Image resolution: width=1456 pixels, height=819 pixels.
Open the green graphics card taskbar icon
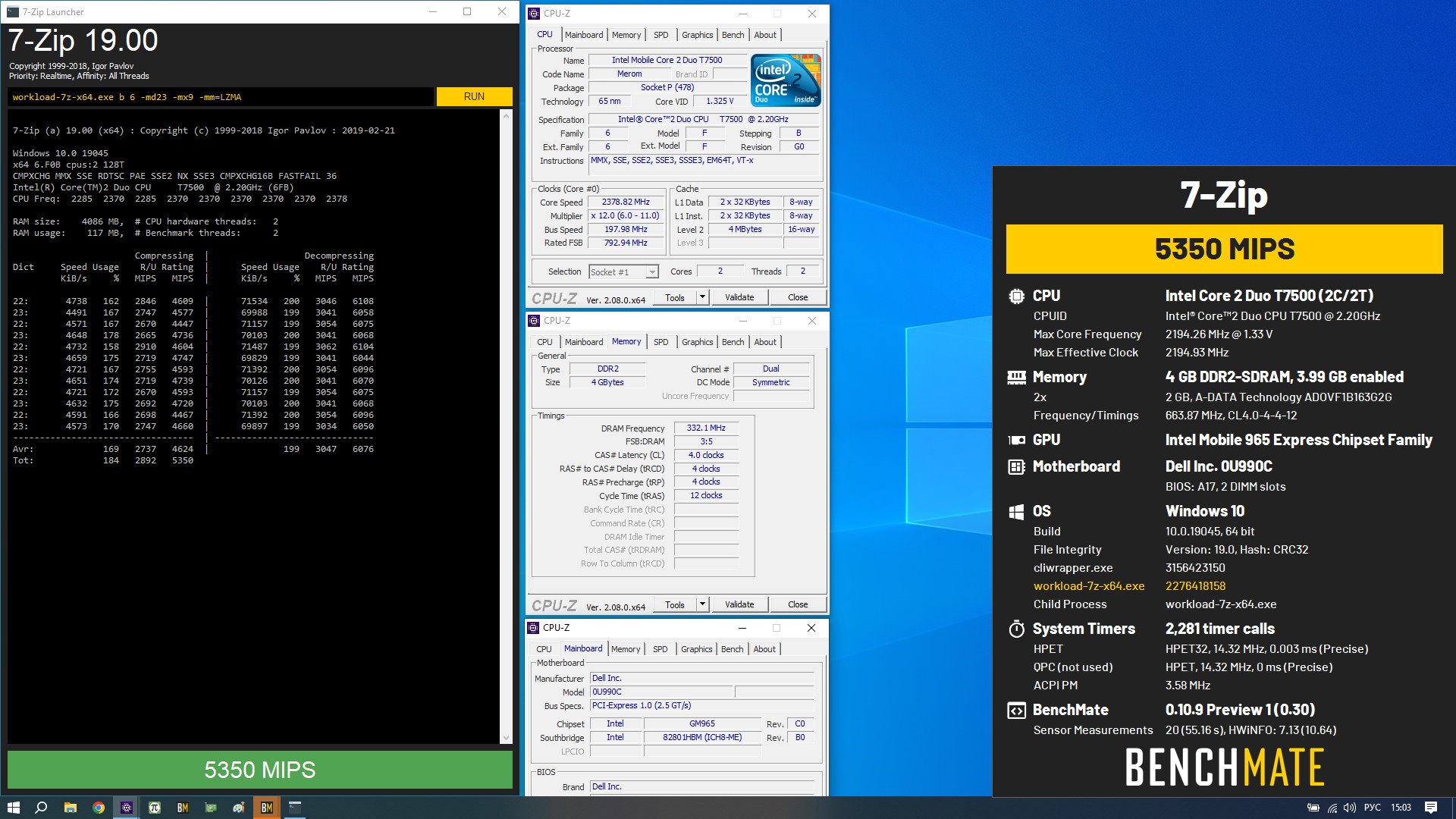(211, 808)
